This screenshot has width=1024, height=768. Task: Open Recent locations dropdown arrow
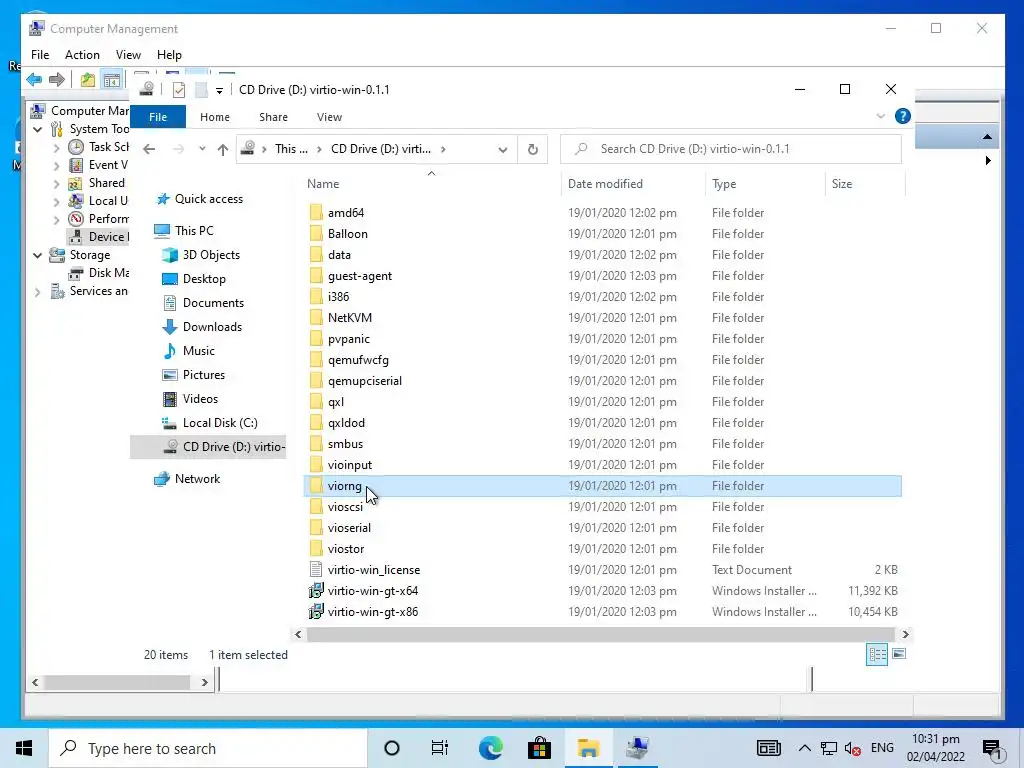202,149
